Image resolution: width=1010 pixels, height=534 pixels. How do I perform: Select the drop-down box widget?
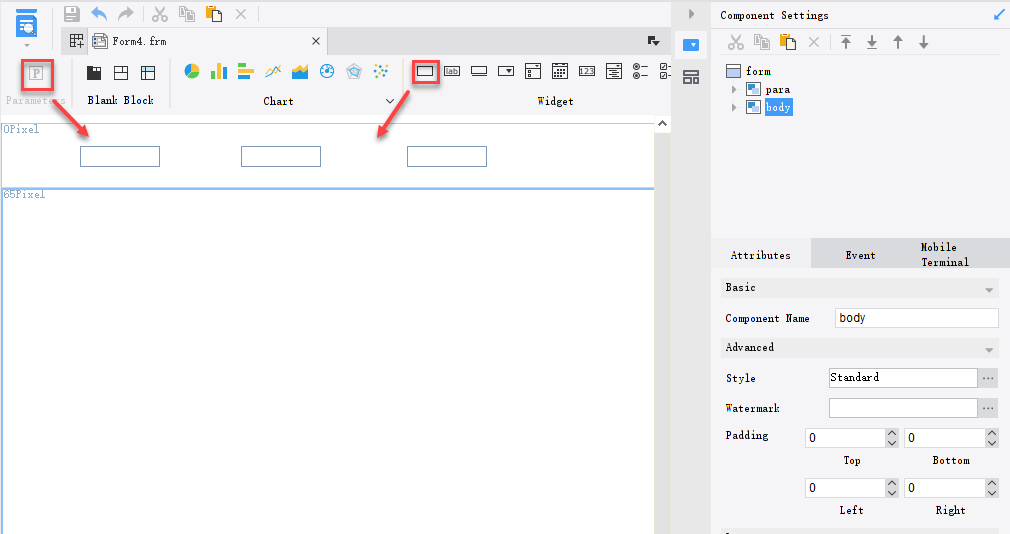506,72
